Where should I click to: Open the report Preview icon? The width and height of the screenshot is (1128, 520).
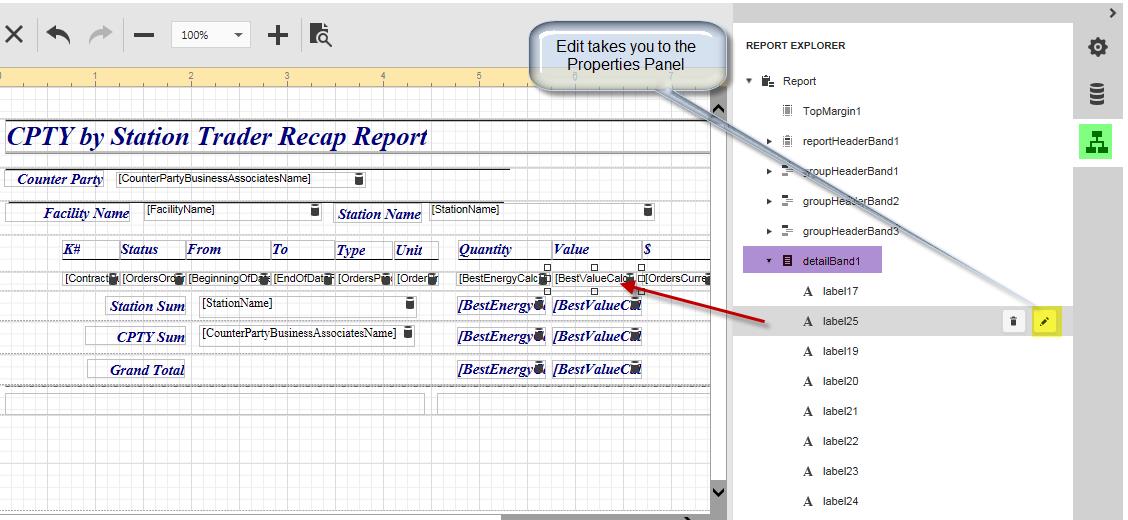[320, 35]
